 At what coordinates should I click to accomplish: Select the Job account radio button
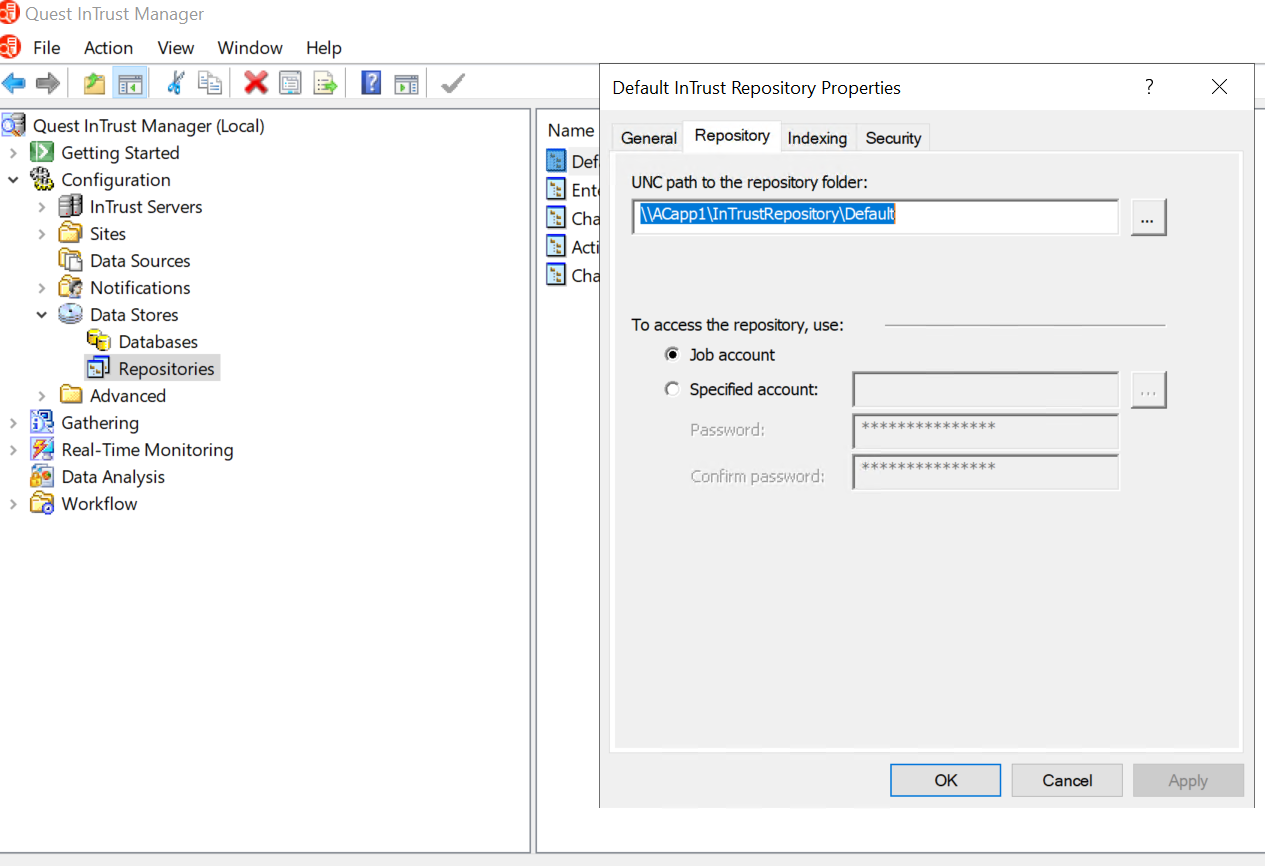(x=672, y=355)
